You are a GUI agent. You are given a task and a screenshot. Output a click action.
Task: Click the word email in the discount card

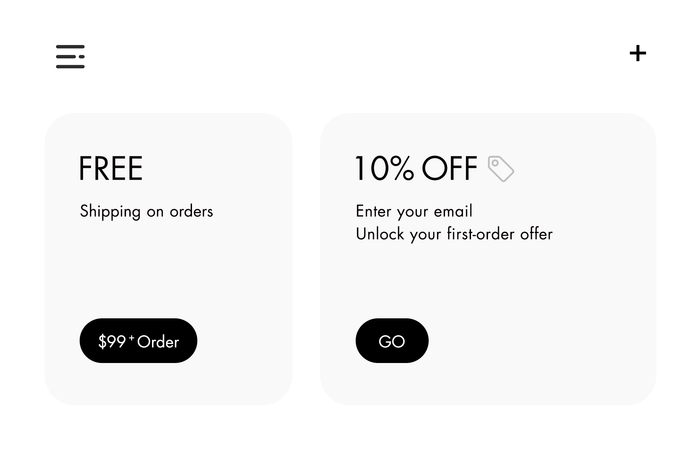click(x=453, y=212)
